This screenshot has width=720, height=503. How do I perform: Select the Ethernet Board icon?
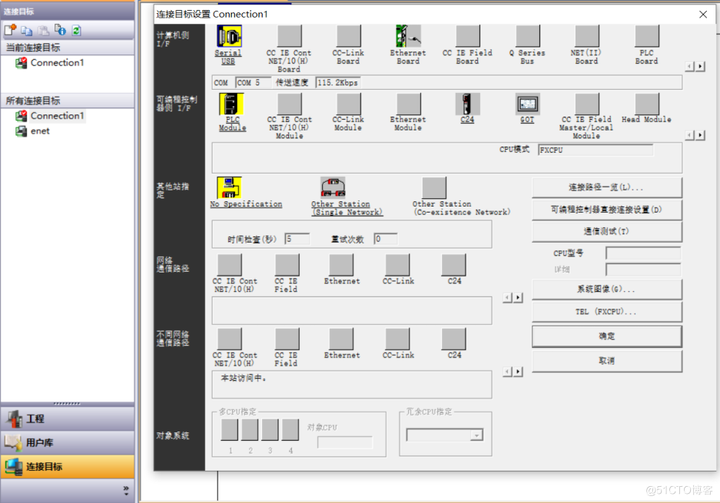pyautogui.click(x=408, y=36)
